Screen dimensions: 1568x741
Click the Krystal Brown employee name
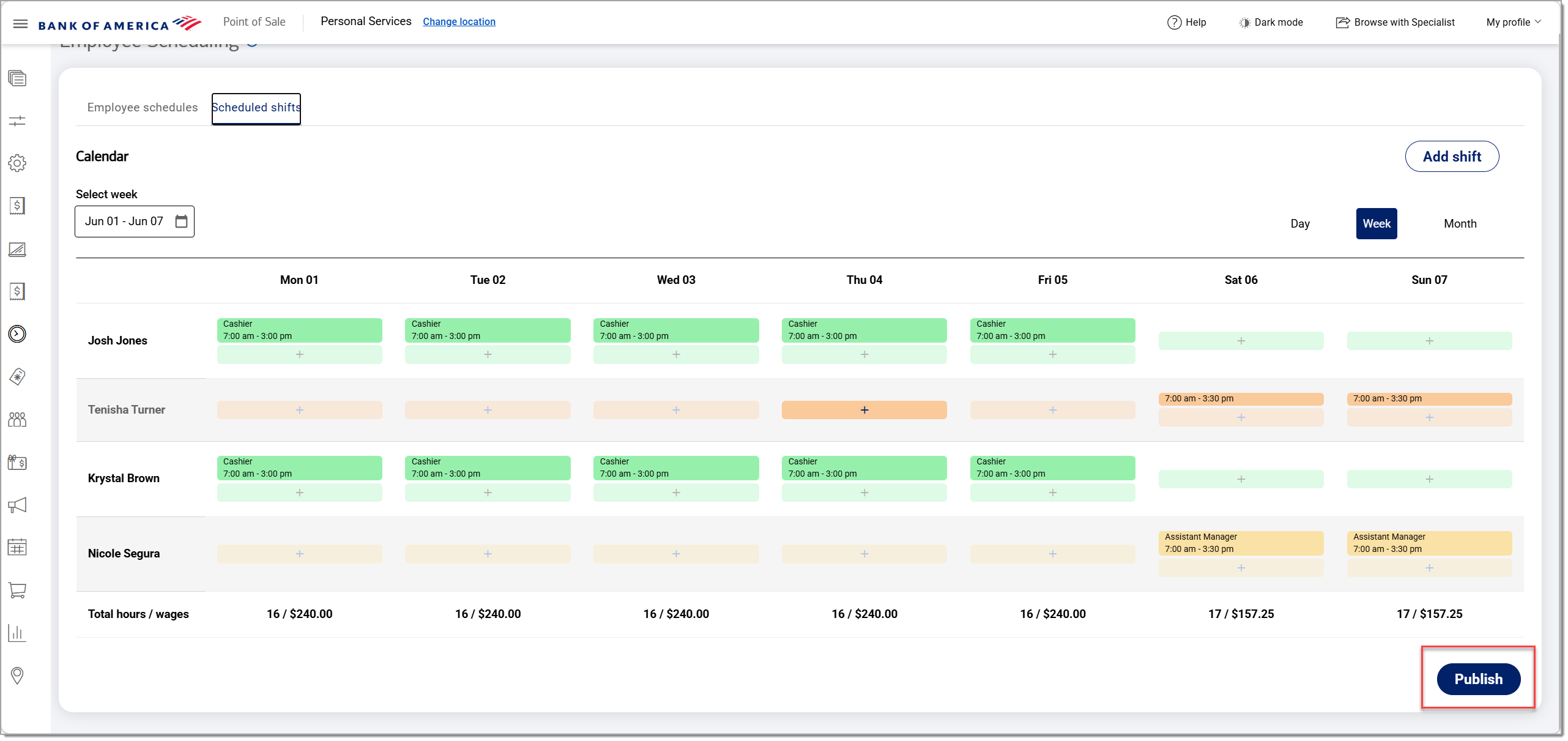[x=124, y=478]
